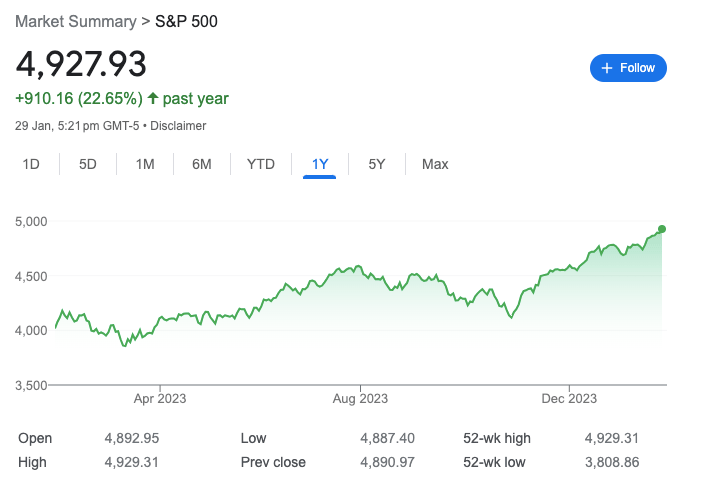This screenshot has width=705, height=482.
Task: Click the blue Follow button
Action: (x=628, y=68)
